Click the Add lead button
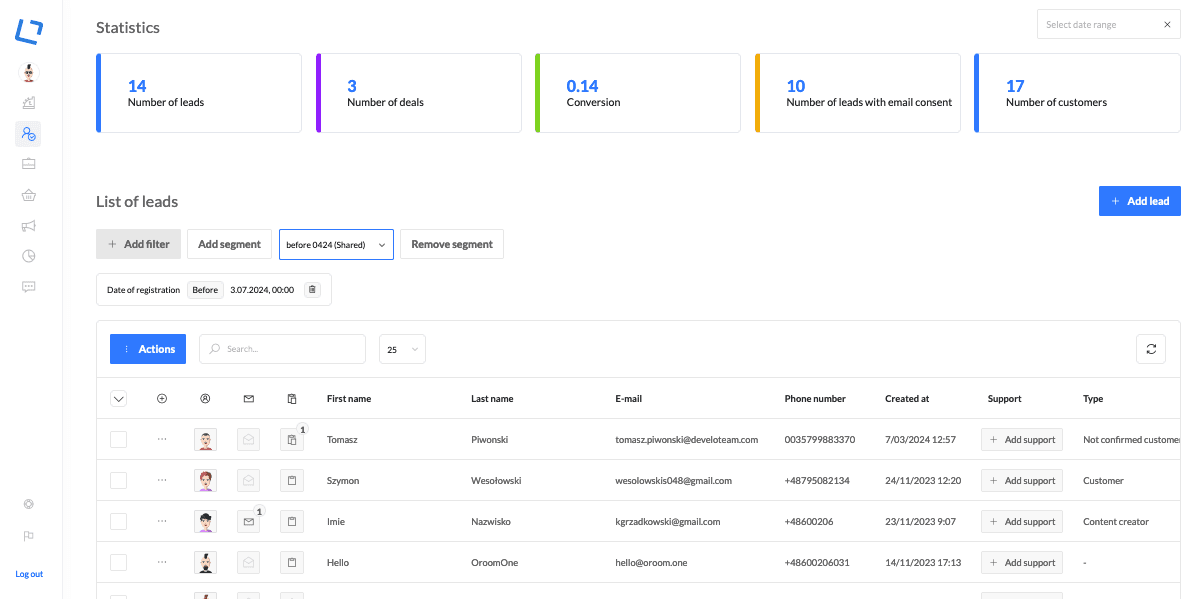The image size is (1201, 599). 1139,201
